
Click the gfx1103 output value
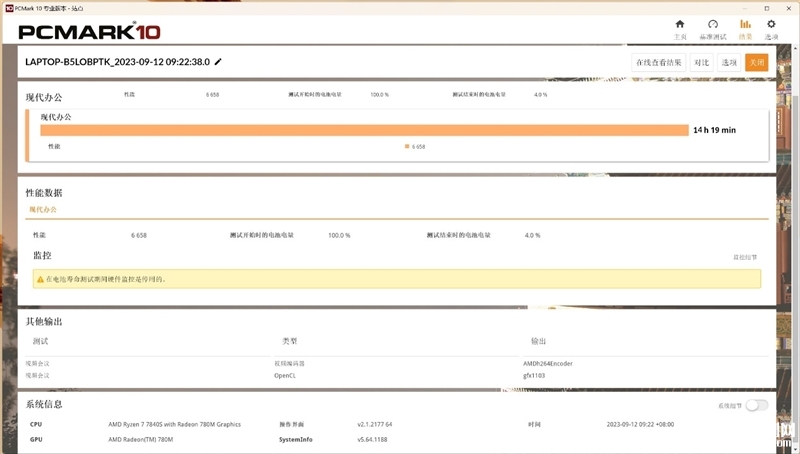click(x=534, y=375)
